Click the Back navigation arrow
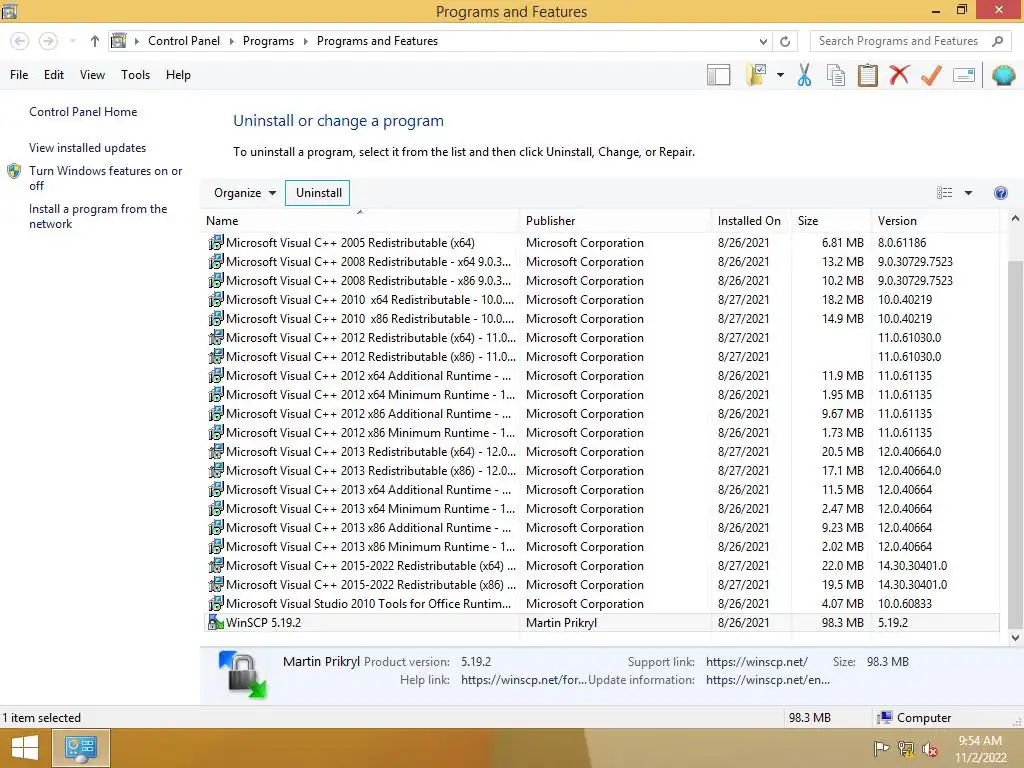Screen dimensions: 1024x768 point(20,41)
